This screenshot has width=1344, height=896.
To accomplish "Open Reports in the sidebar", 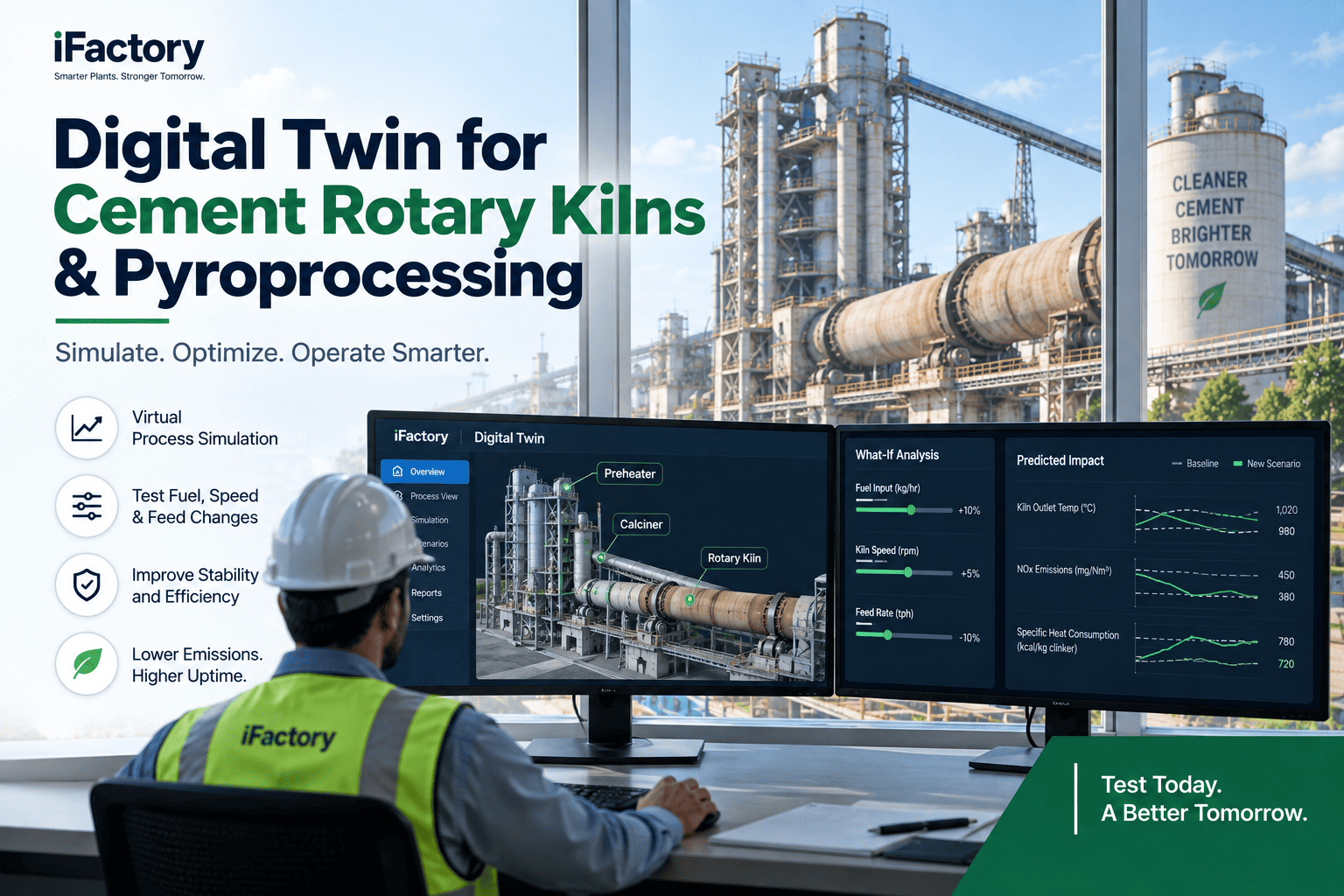I will [426, 593].
